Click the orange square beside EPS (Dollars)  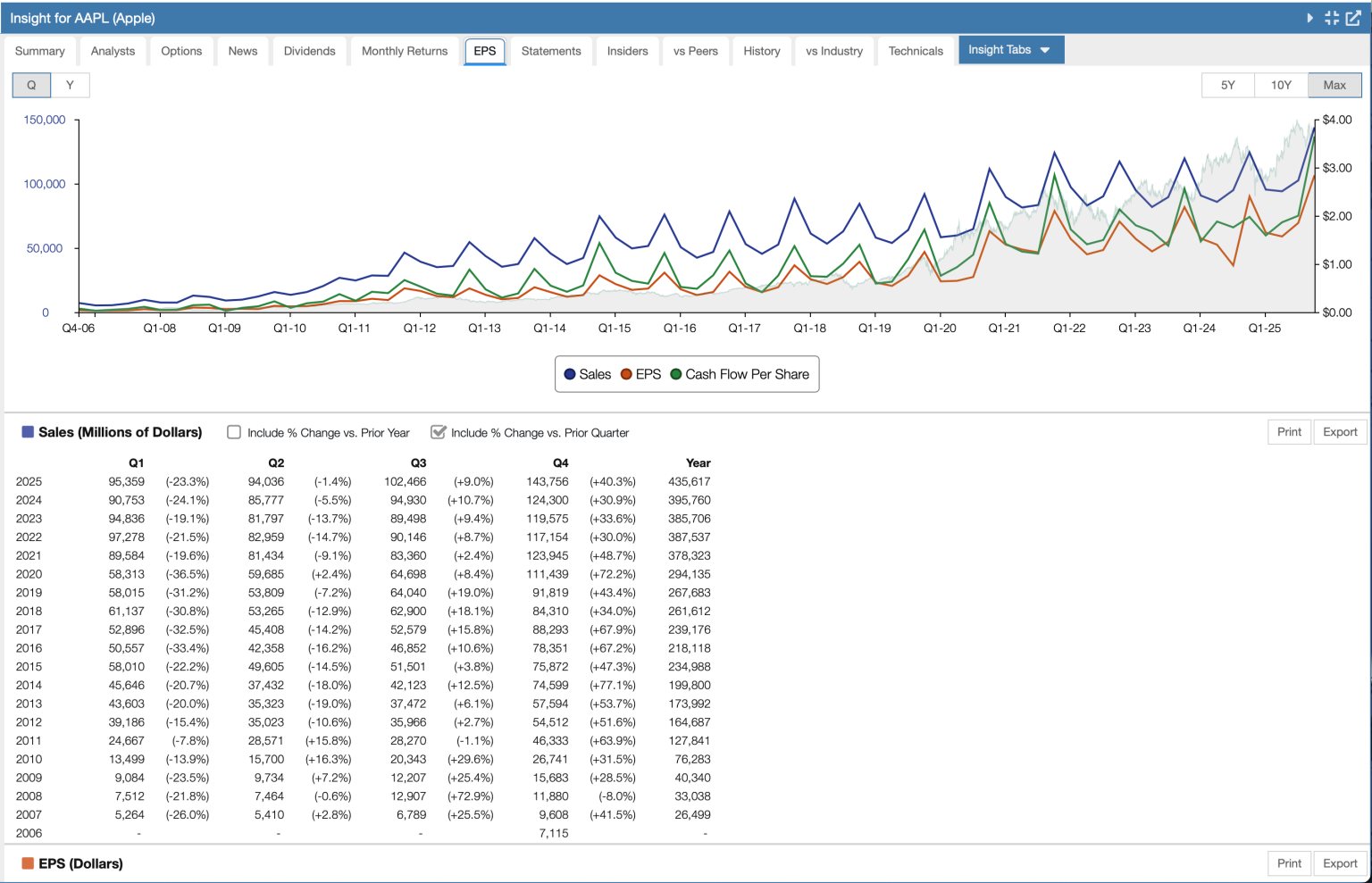pyautogui.click(x=28, y=863)
